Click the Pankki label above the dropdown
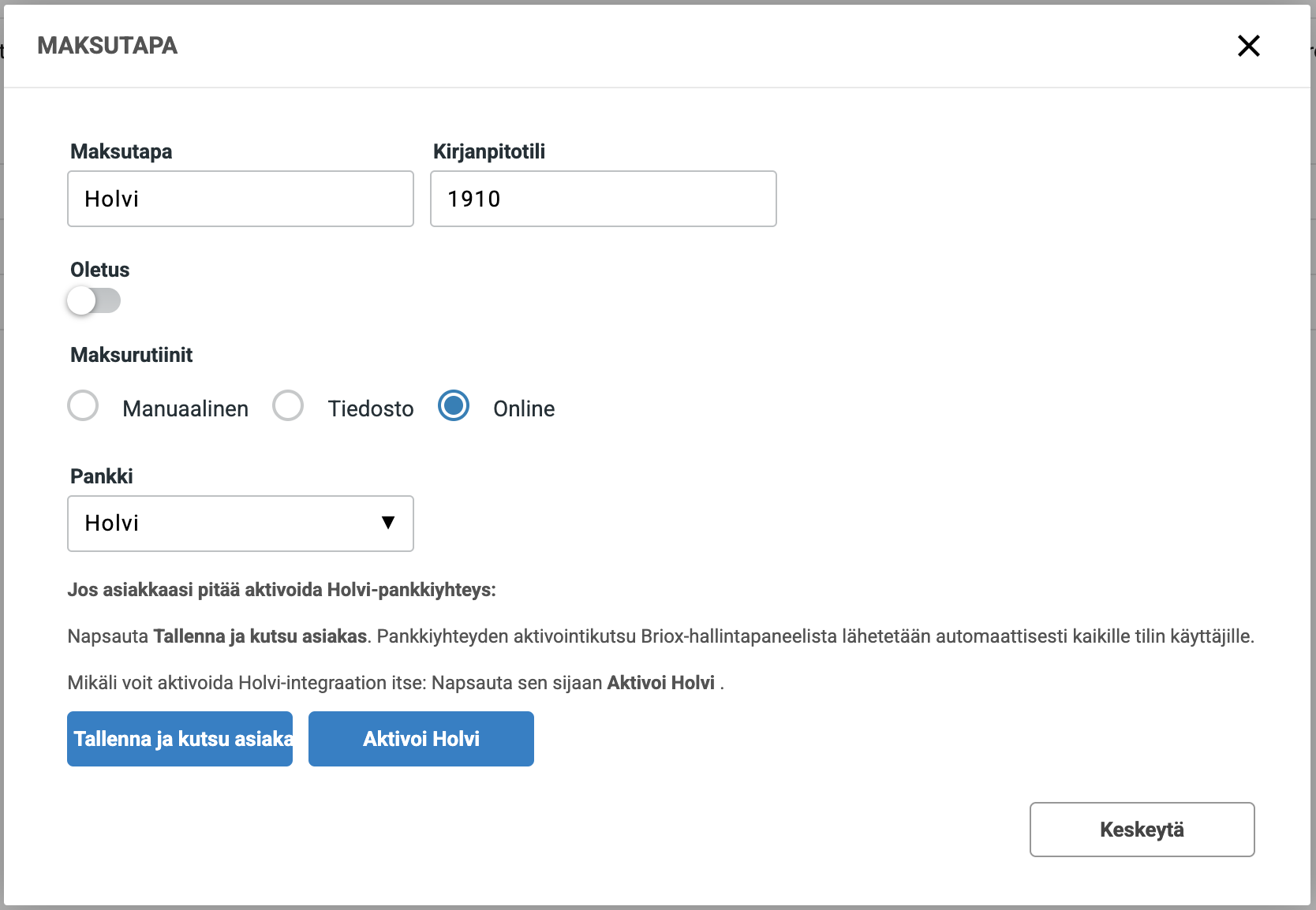The width and height of the screenshot is (1316, 910). pyautogui.click(x=102, y=476)
